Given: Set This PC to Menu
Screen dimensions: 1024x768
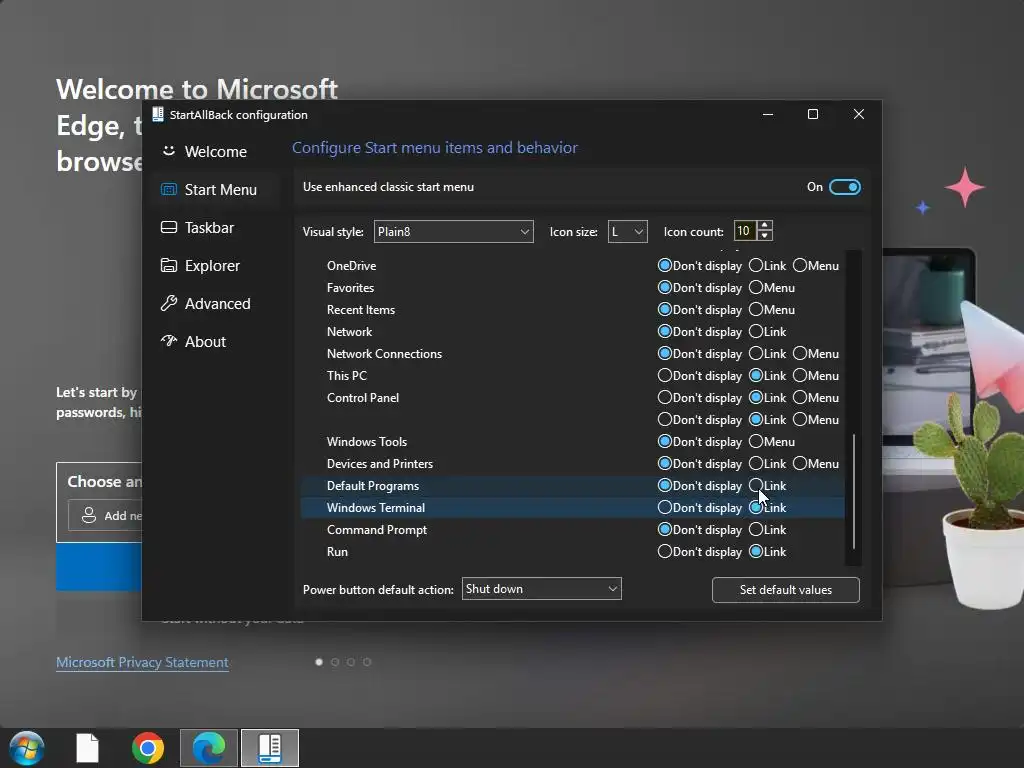Looking at the screenshot, I should click(800, 376).
